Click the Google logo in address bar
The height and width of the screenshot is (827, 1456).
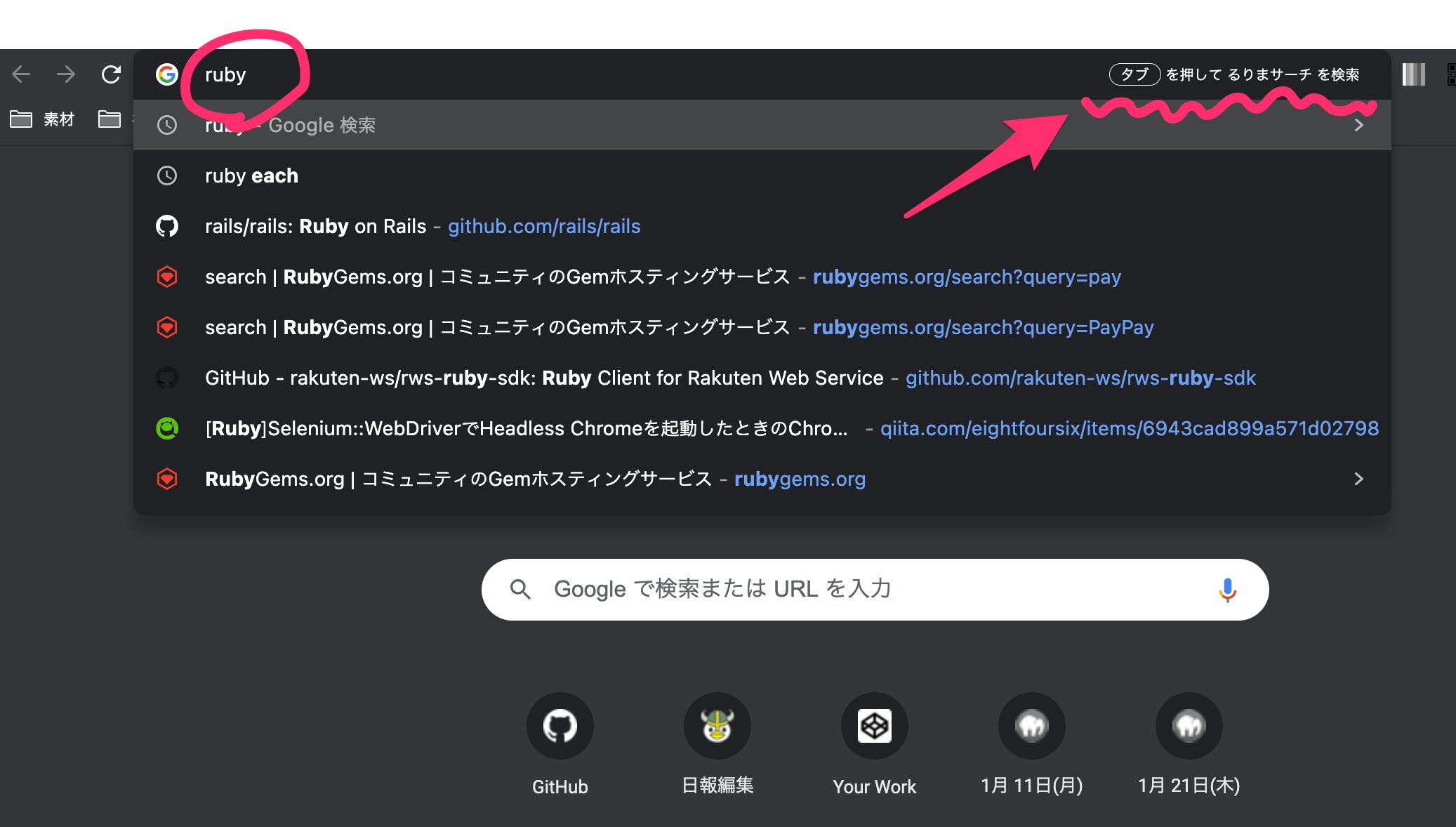167,74
